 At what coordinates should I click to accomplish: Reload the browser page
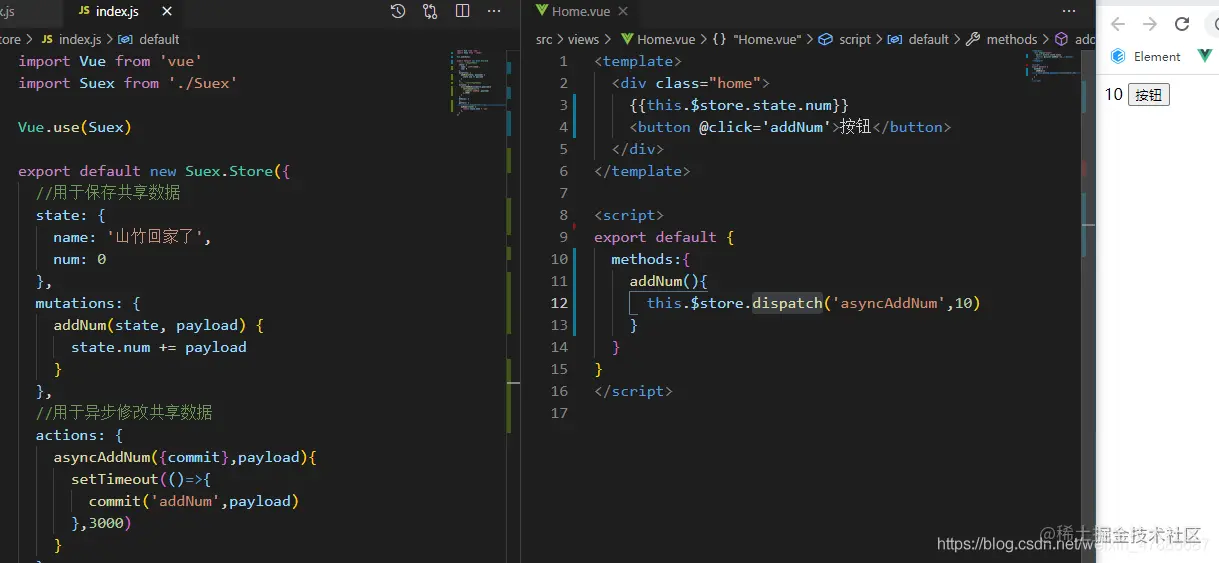(x=1182, y=24)
